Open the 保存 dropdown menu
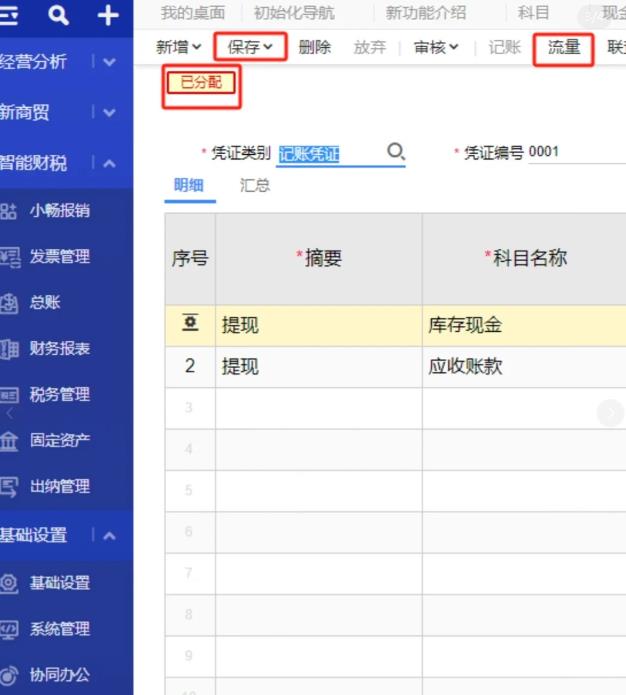The image size is (626, 695). 250,47
